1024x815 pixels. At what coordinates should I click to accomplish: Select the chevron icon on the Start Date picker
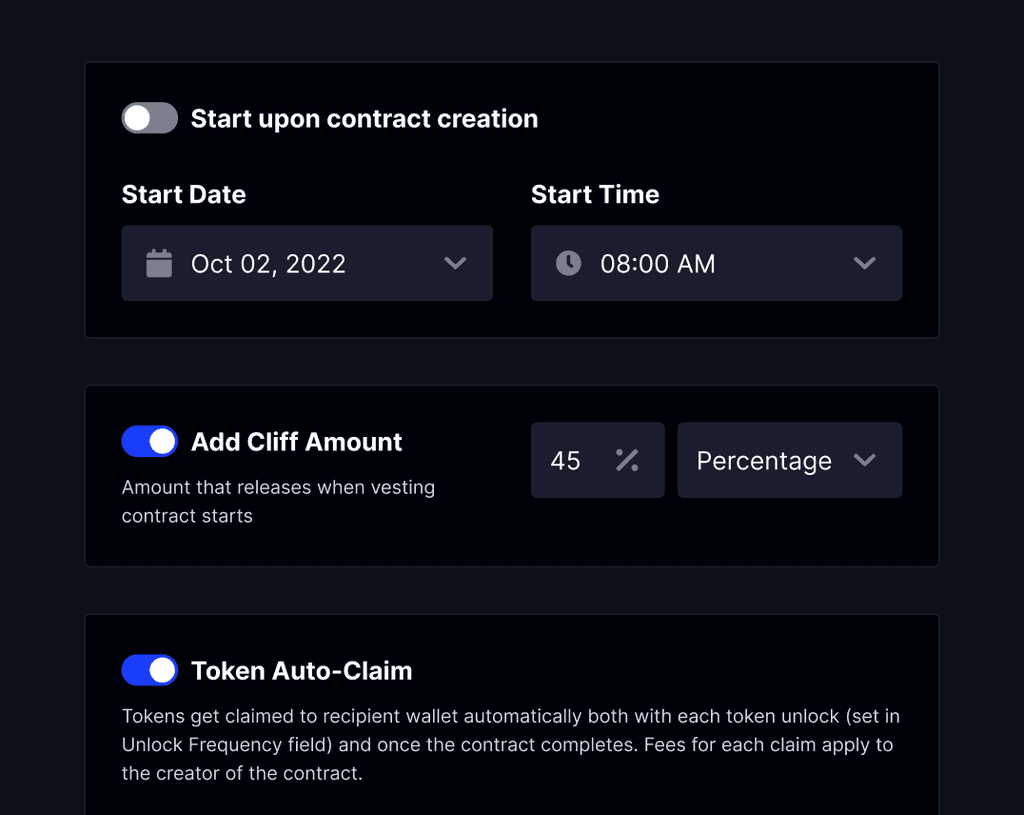456,263
